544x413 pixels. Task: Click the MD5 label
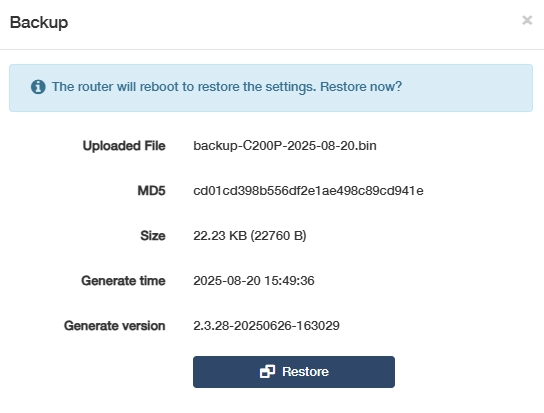point(151,191)
